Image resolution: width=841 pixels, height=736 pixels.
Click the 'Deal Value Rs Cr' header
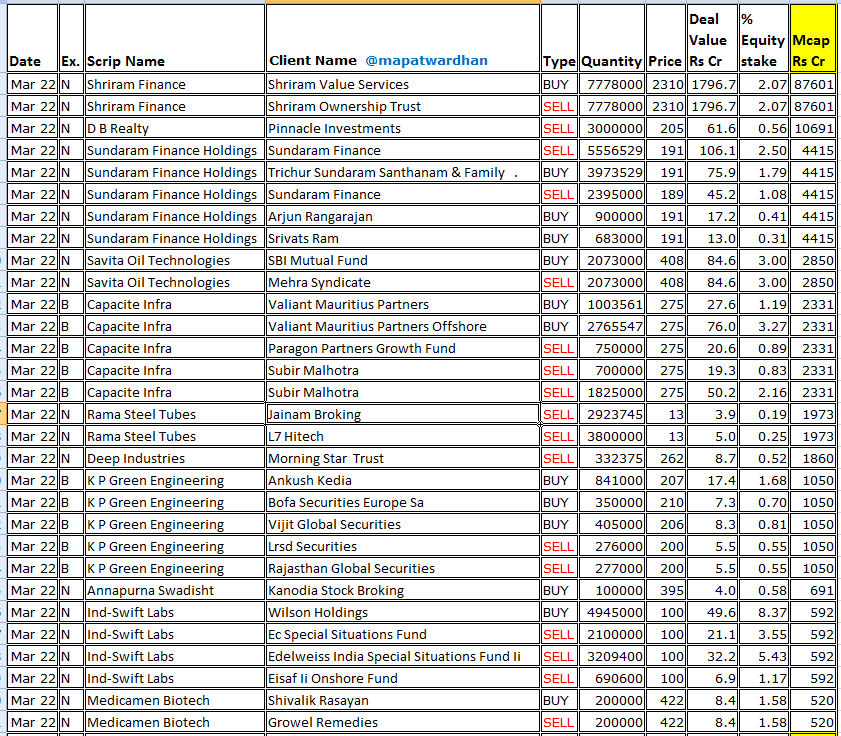coord(712,38)
